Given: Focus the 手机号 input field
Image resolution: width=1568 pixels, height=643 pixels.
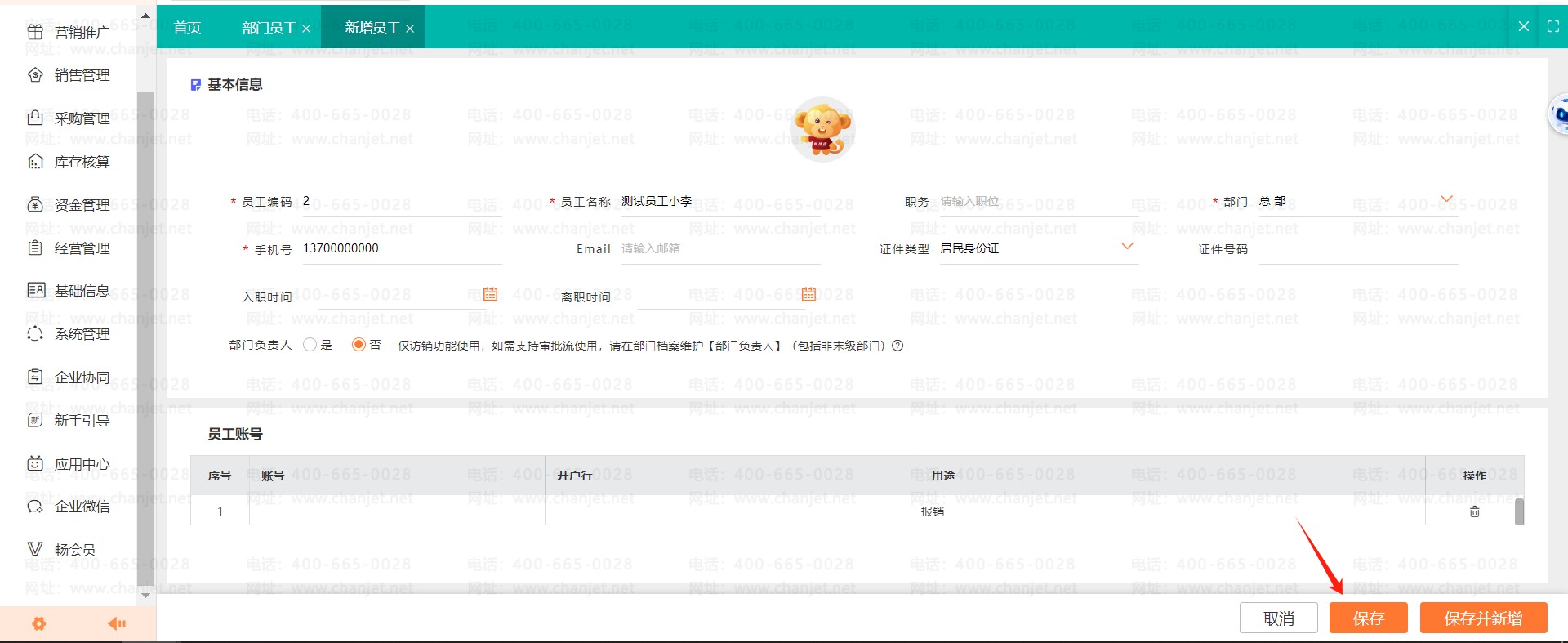Looking at the screenshot, I should click(403, 249).
